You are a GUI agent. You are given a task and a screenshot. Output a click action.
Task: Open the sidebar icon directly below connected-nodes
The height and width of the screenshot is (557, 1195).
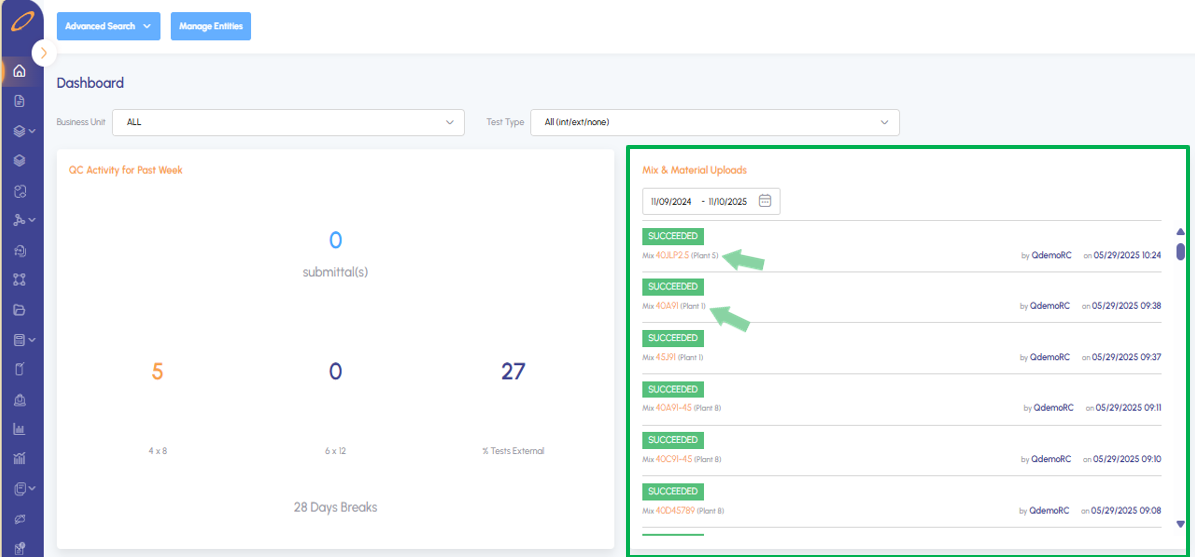click(x=20, y=250)
